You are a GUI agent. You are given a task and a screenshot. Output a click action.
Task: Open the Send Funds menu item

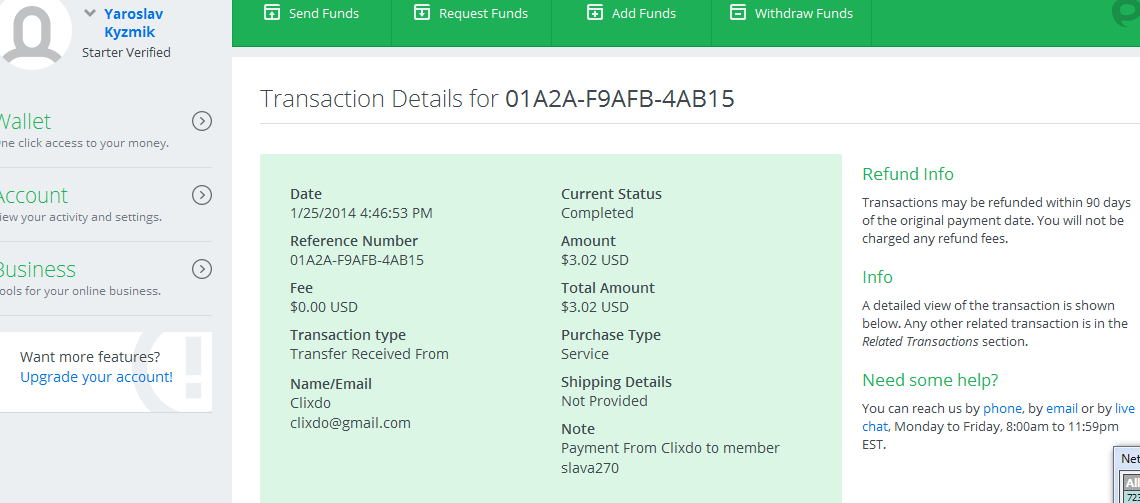click(323, 14)
